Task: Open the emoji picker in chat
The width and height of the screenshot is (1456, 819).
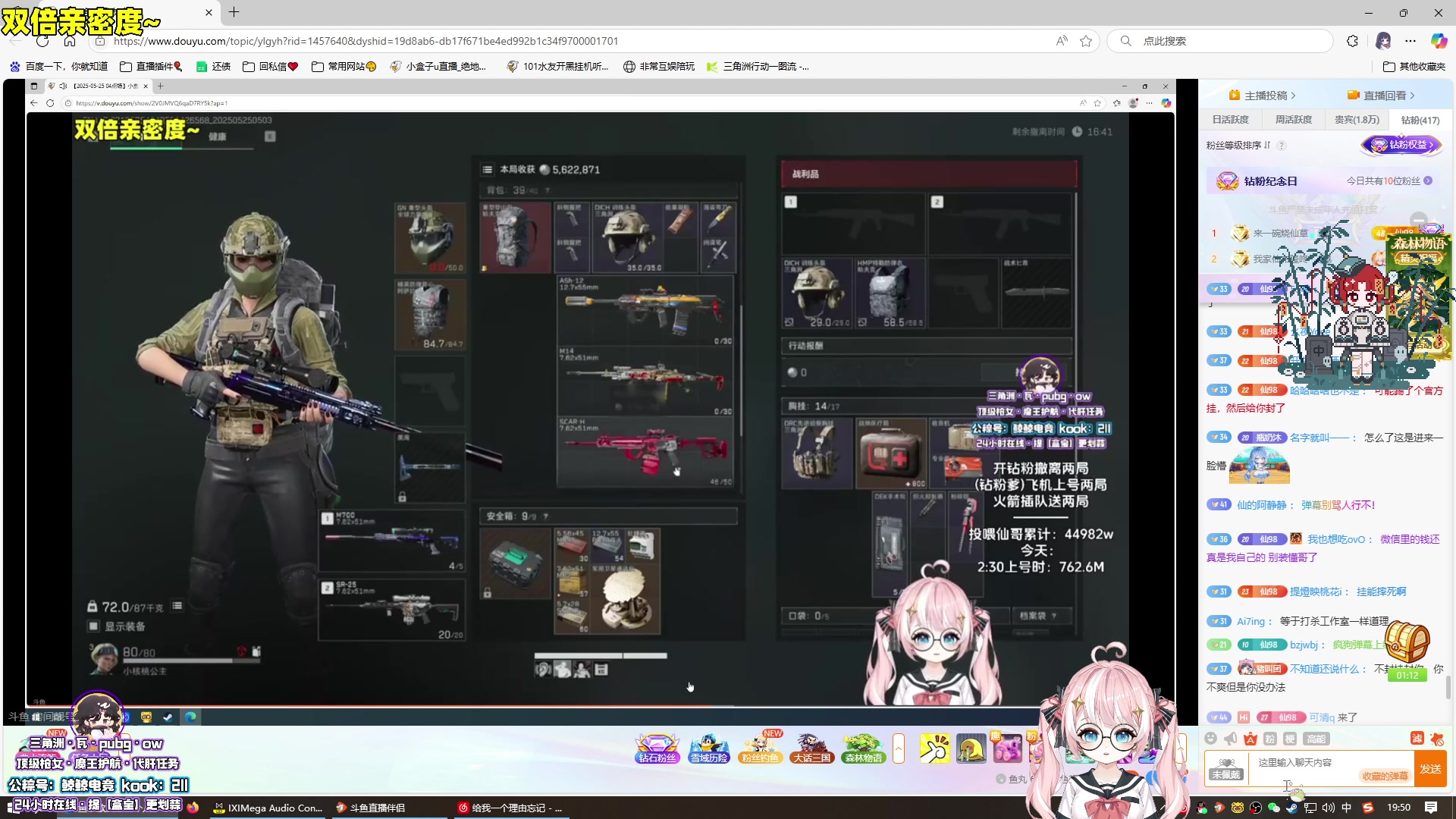Action: coord(1210,739)
